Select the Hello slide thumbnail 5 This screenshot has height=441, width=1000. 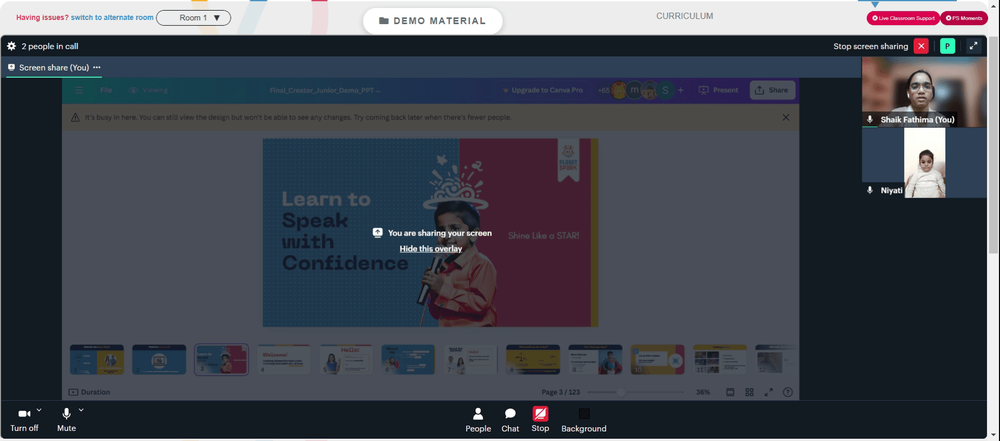coord(346,359)
